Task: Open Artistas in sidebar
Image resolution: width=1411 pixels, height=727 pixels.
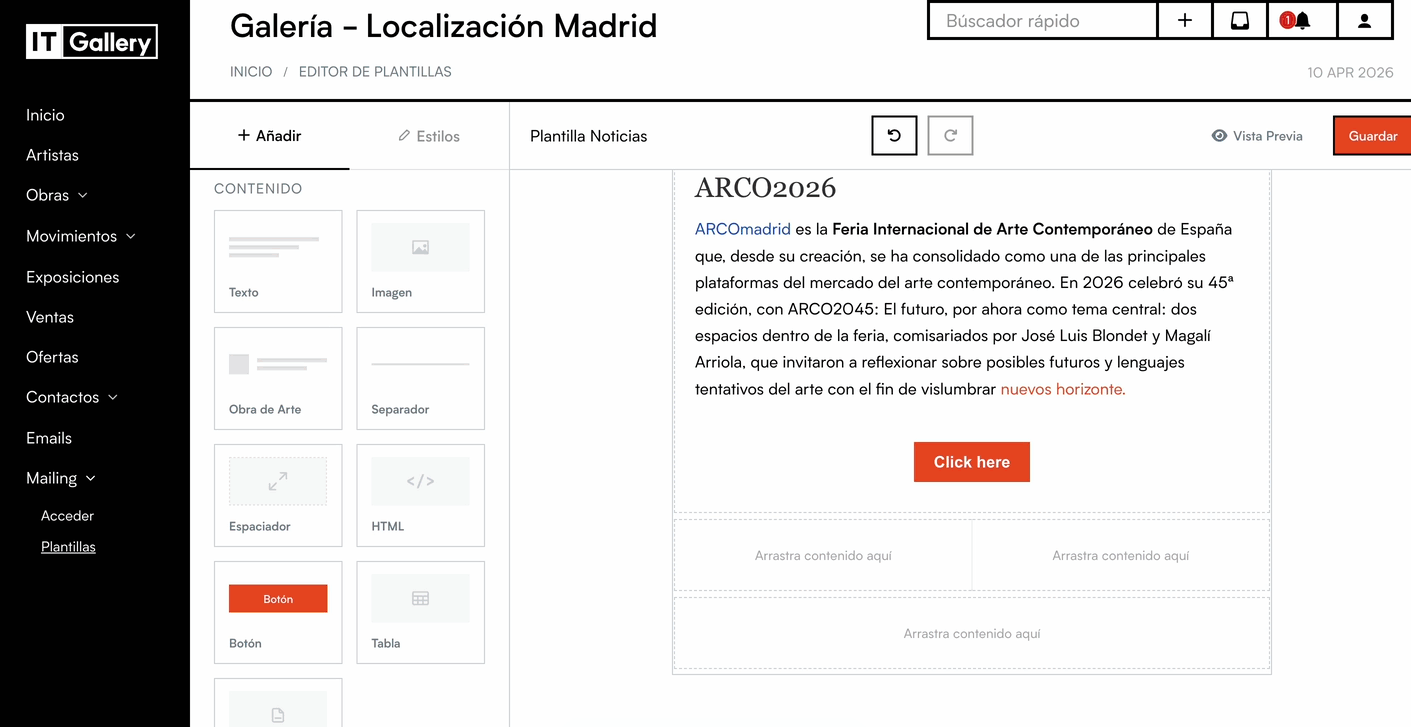Action: click(x=52, y=155)
